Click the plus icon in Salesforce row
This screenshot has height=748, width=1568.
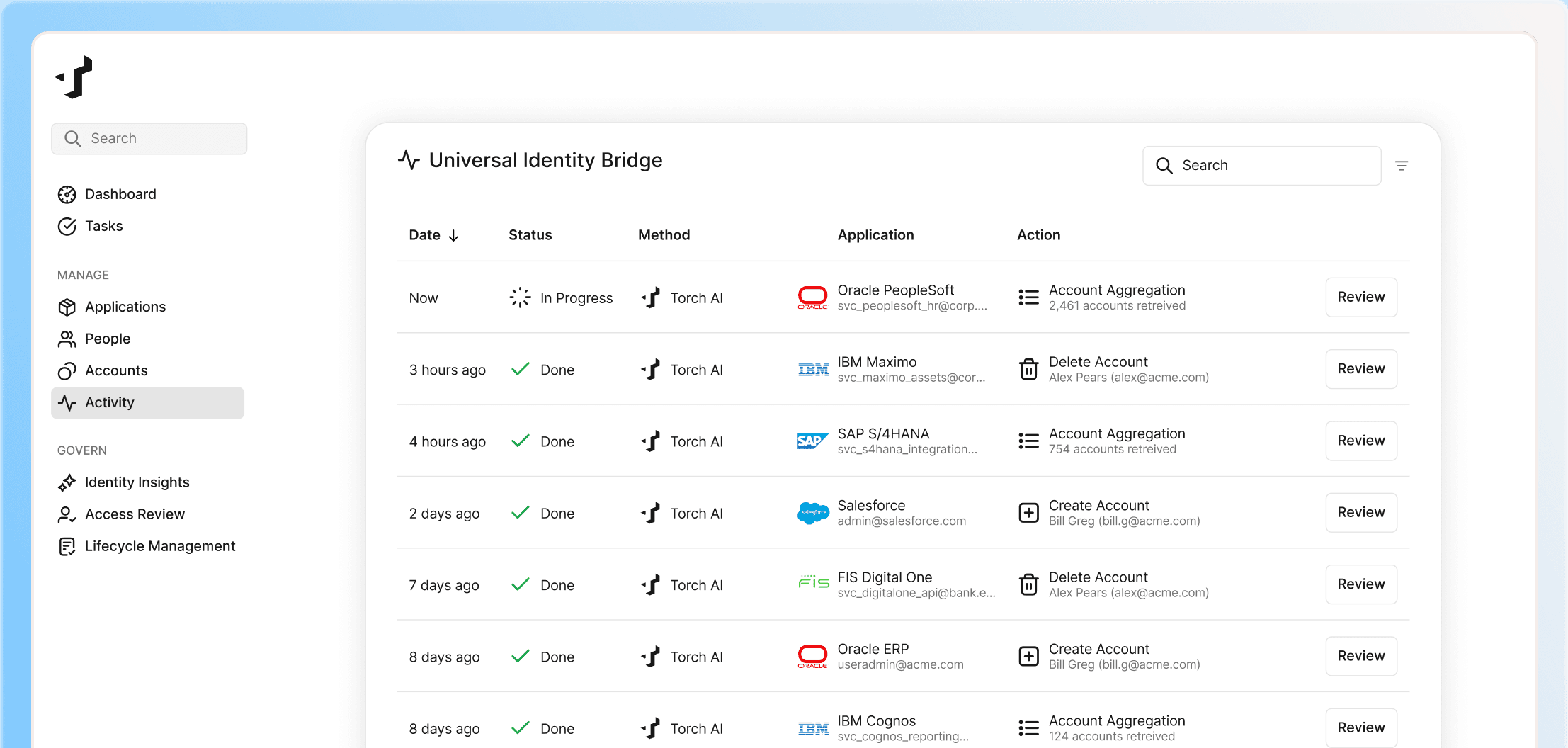(1028, 513)
